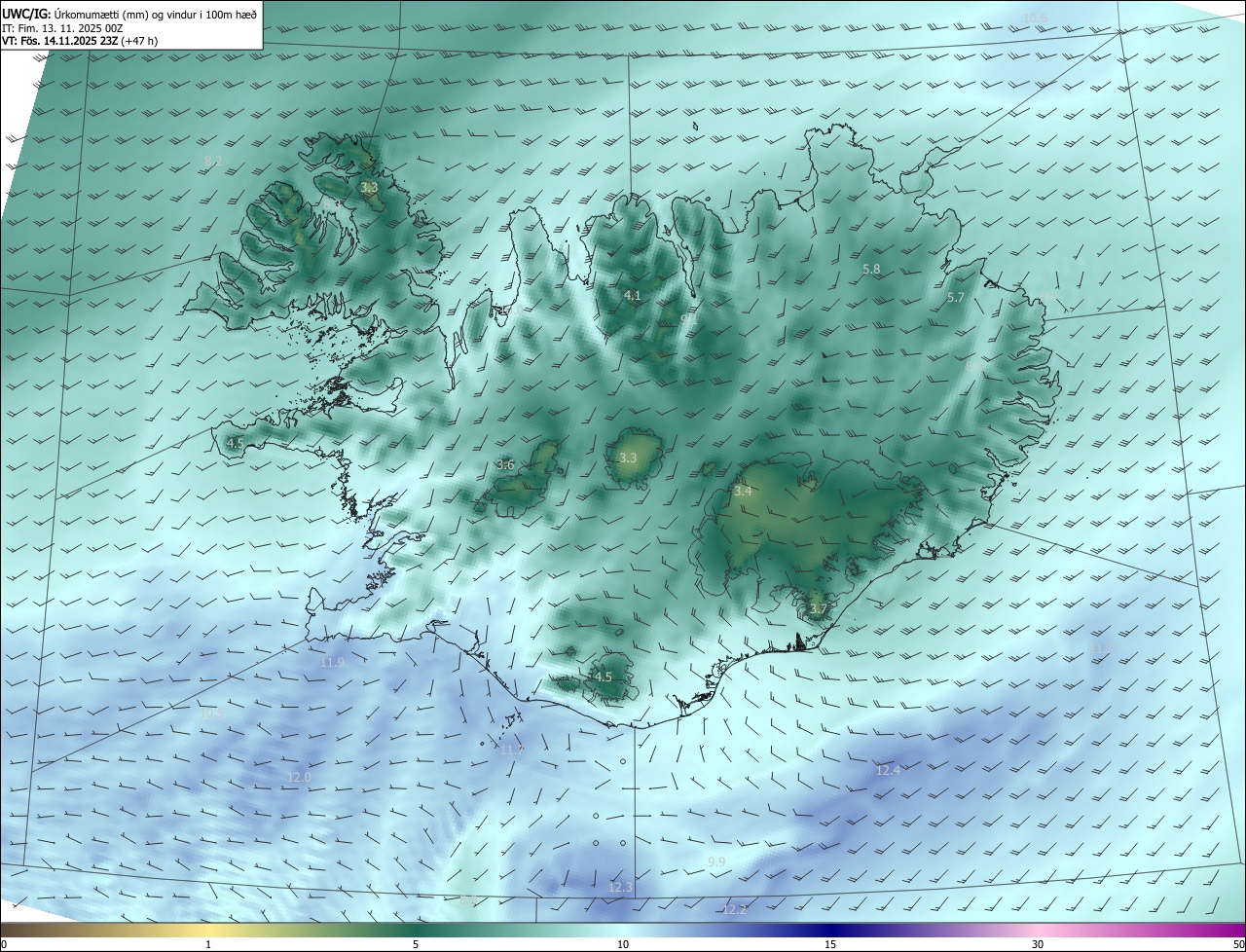Click the dark navy segment of the color scale
The width and height of the screenshot is (1246, 952).
tap(830, 930)
